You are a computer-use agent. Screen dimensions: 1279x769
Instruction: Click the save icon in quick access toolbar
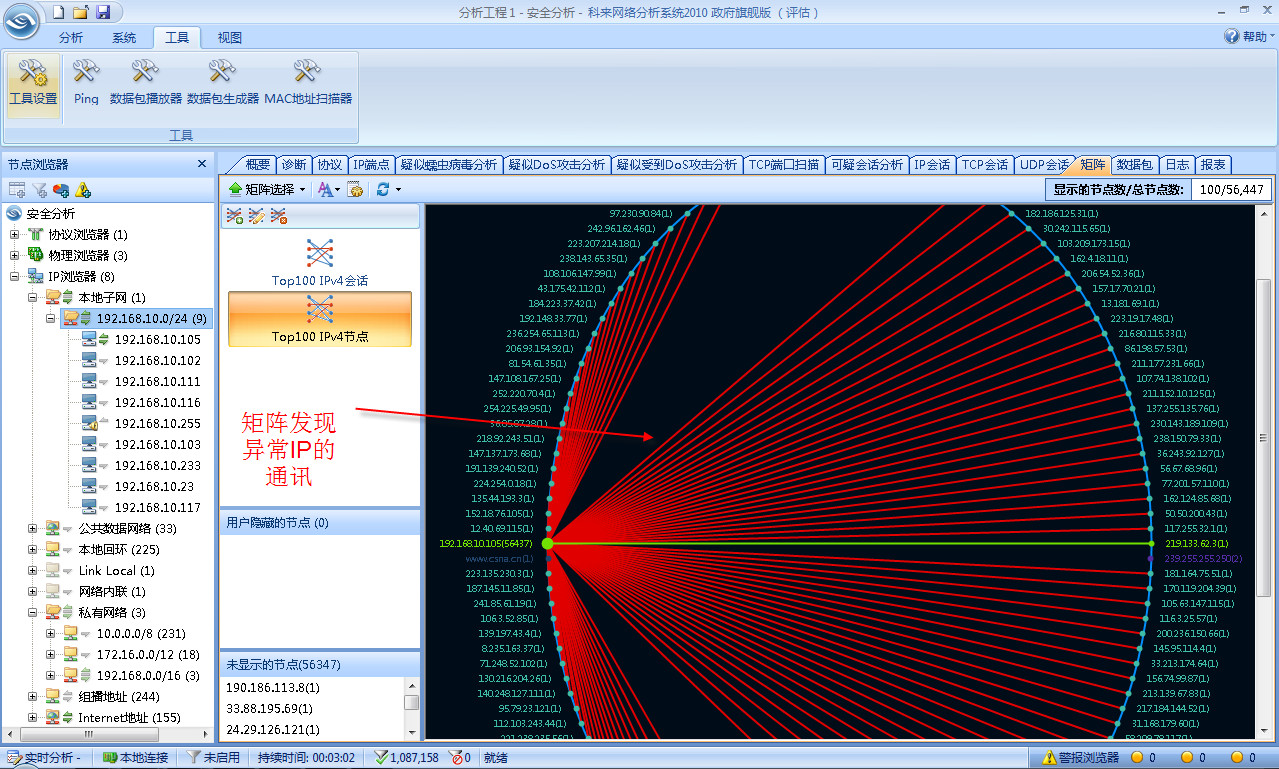point(102,12)
